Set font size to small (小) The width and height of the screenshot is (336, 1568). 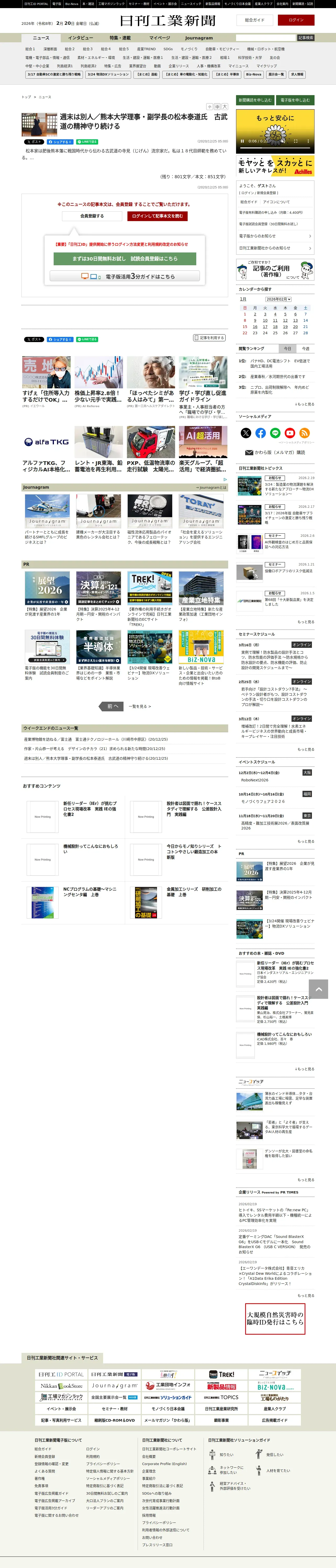click(x=210, y=107)
